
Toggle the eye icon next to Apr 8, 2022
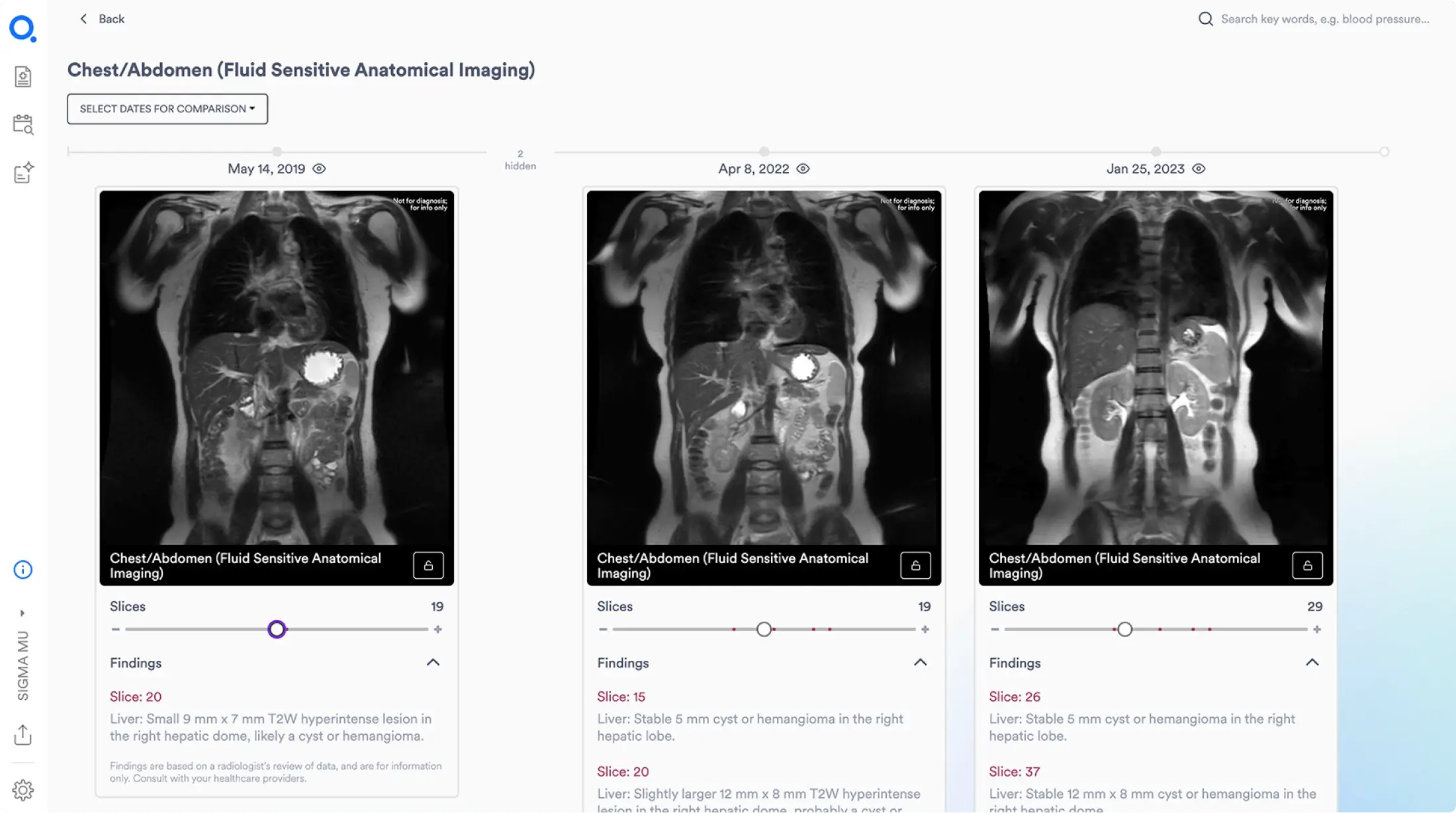[x=803, y=169]
